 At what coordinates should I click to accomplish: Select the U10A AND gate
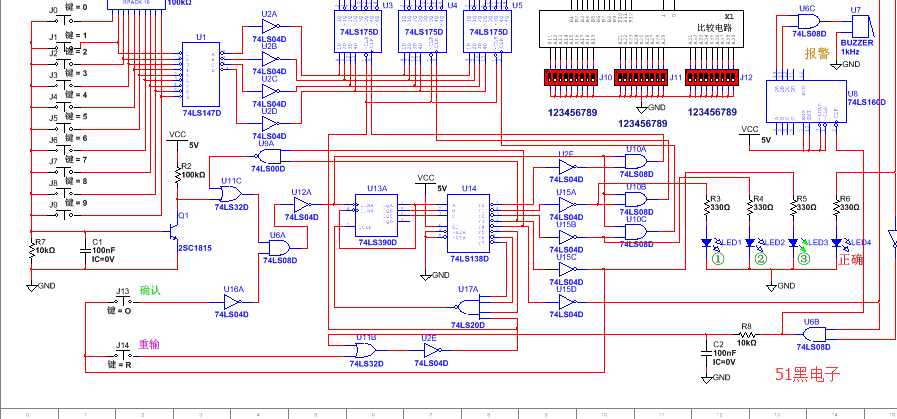[x=636, y=161]
